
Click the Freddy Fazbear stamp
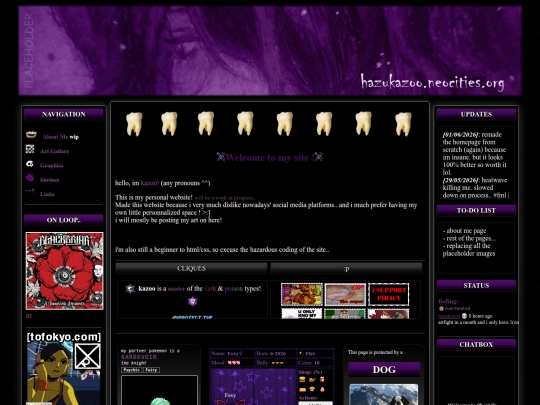[x=302, y=294]
